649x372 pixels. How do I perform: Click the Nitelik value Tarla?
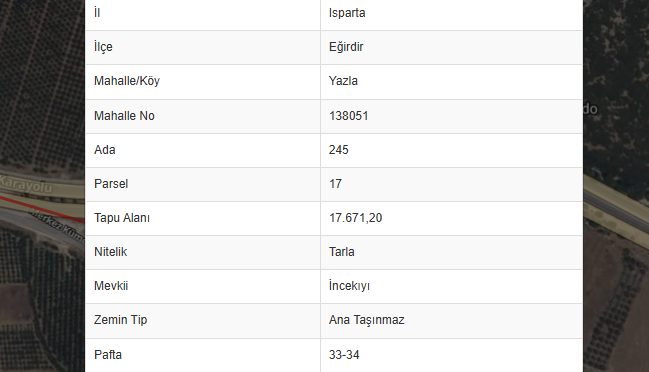(341, 252)
